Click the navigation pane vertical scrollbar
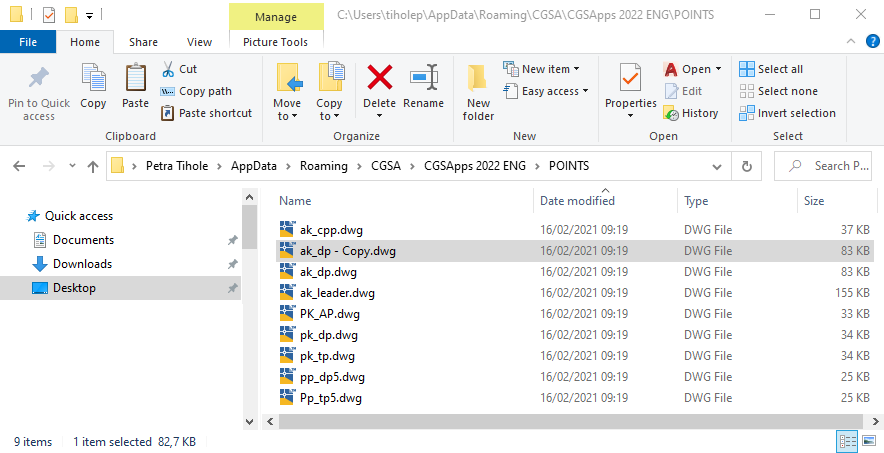Screen dimensions: 884x453 coord(249,300)
